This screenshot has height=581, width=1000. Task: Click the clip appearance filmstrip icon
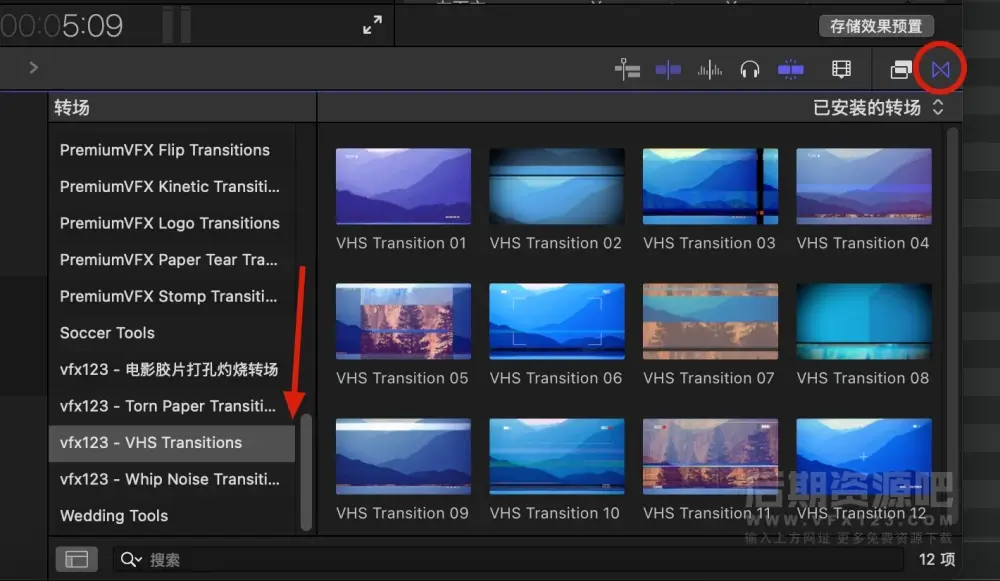841,69
